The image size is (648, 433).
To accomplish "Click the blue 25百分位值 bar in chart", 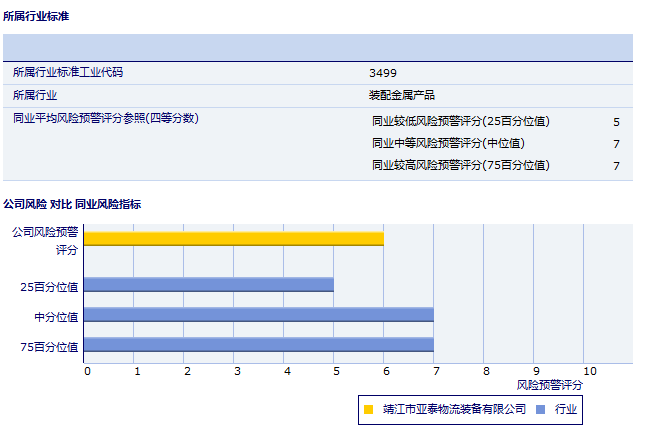I will pyautogui.click(x=208, y=285).
